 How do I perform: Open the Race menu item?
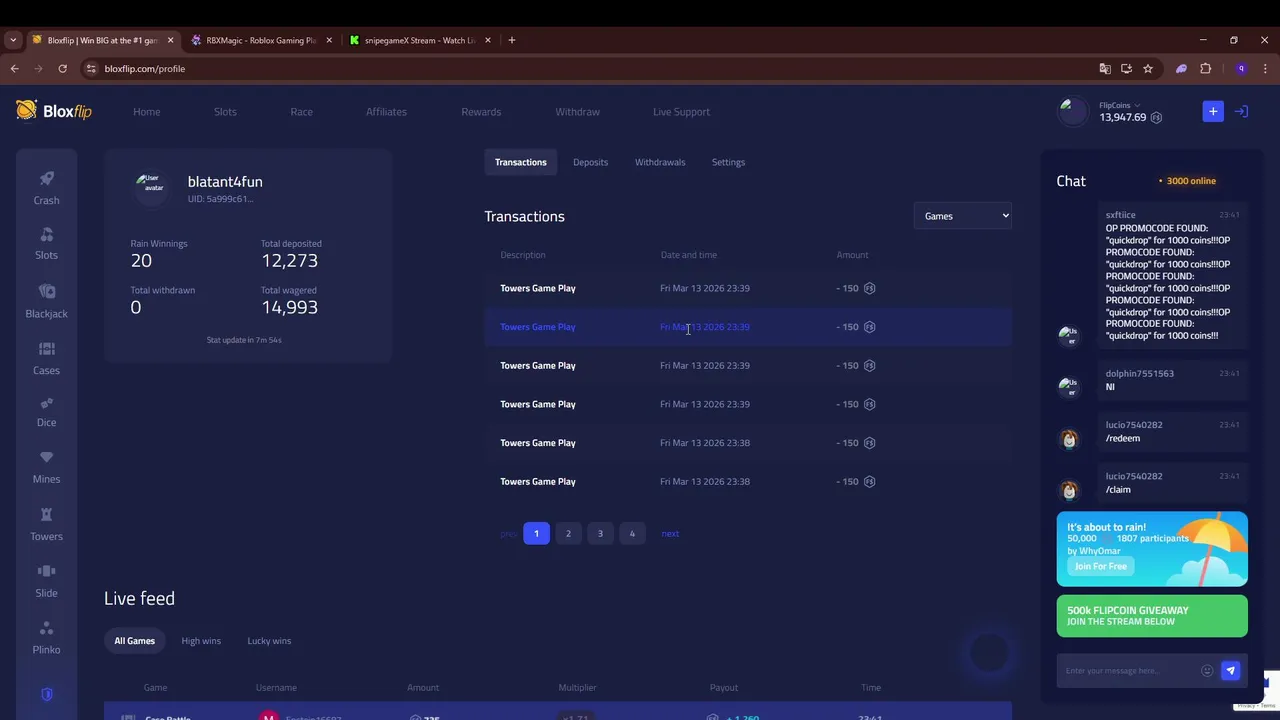(x=301, y=112)
